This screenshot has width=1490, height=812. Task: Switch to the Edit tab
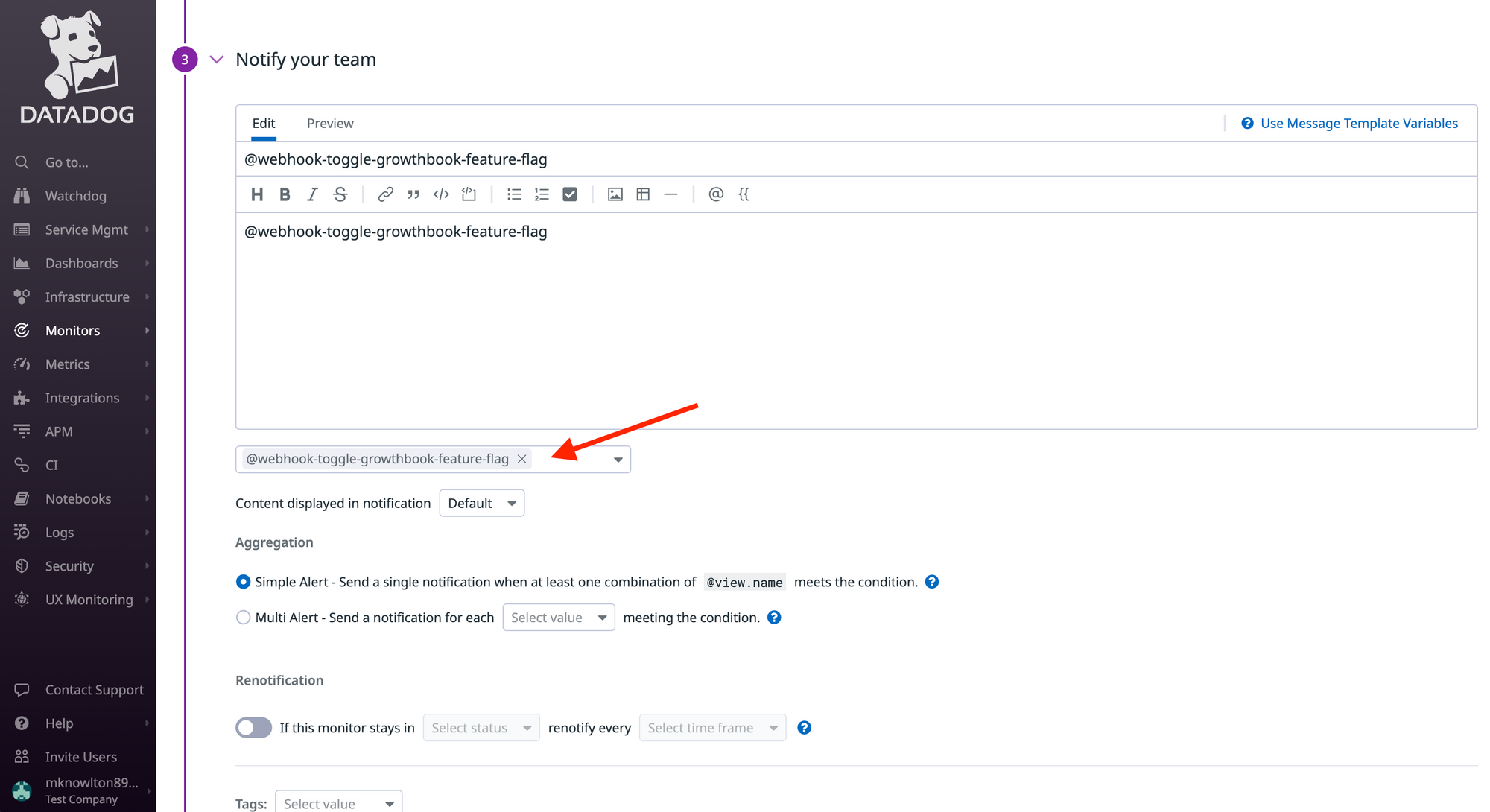[264, 124]
